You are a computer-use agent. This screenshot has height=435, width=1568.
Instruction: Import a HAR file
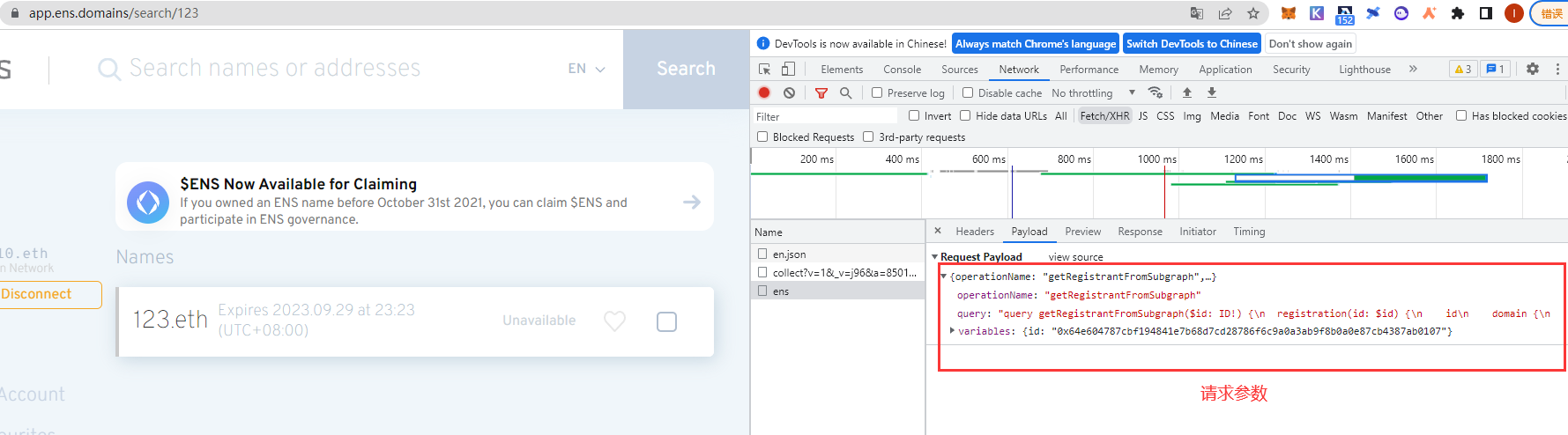coord(1186,92)
